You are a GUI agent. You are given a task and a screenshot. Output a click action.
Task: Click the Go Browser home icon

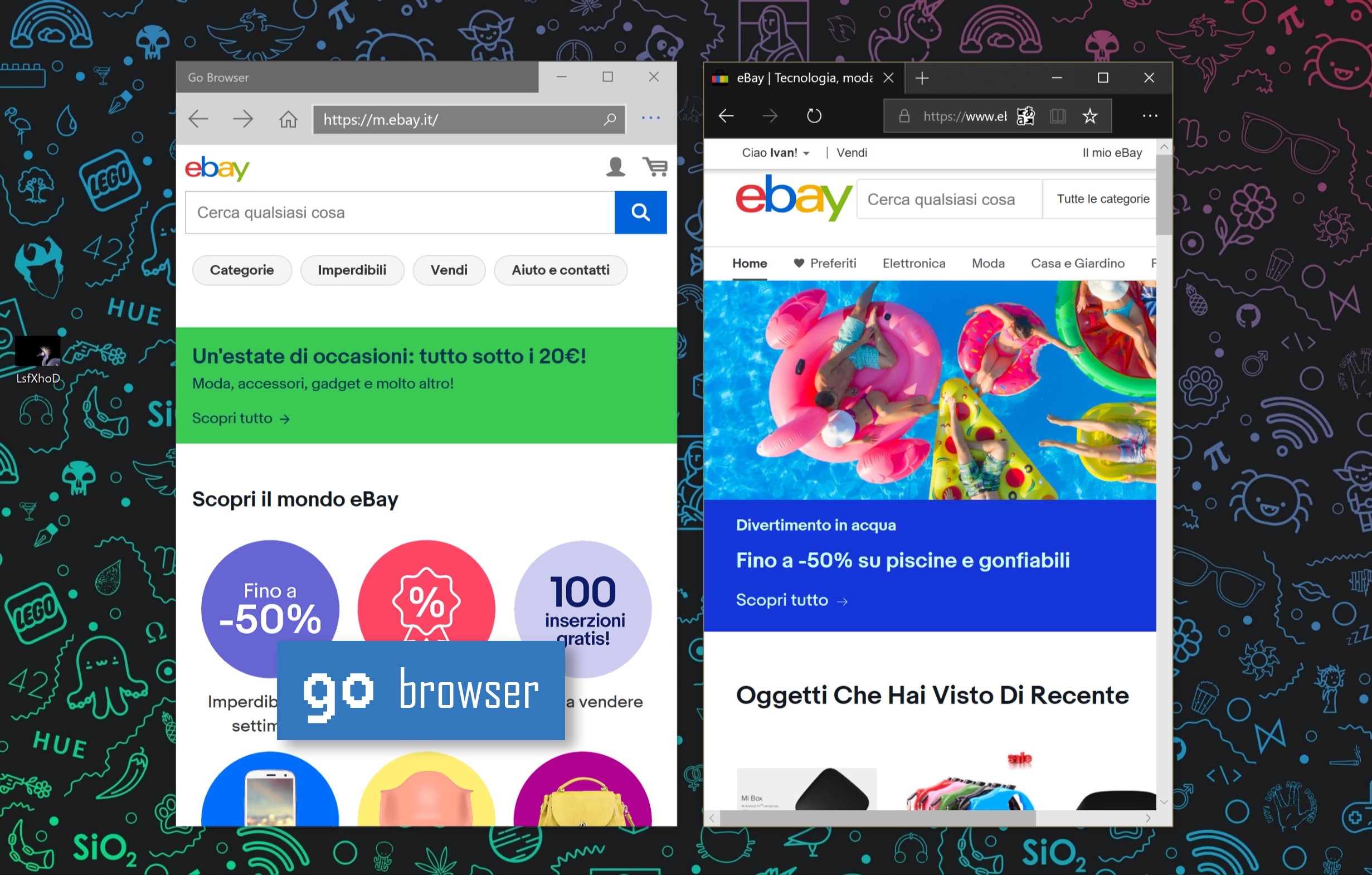288,119
